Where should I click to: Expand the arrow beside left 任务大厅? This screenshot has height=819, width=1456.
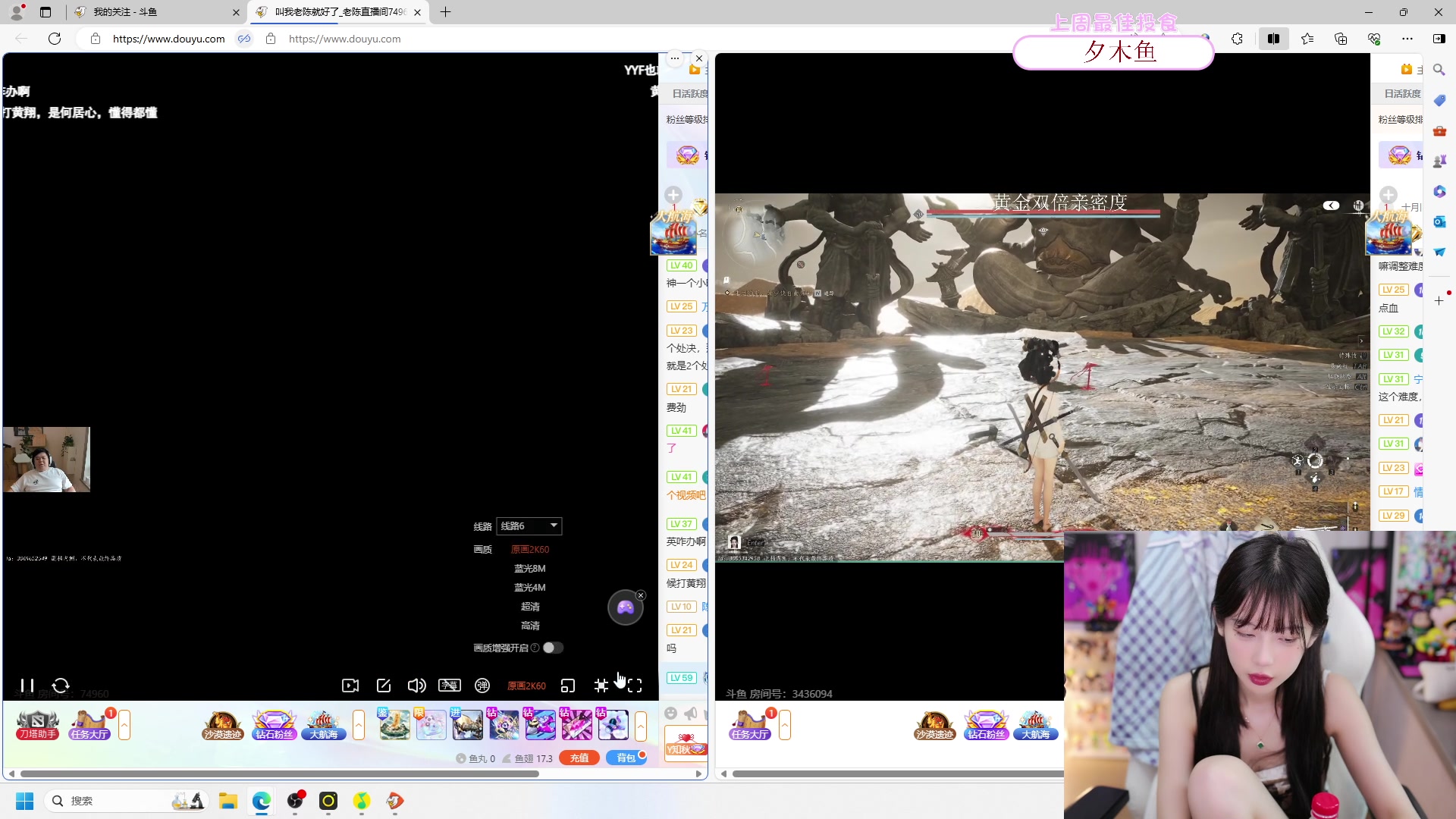coord(124,725)
